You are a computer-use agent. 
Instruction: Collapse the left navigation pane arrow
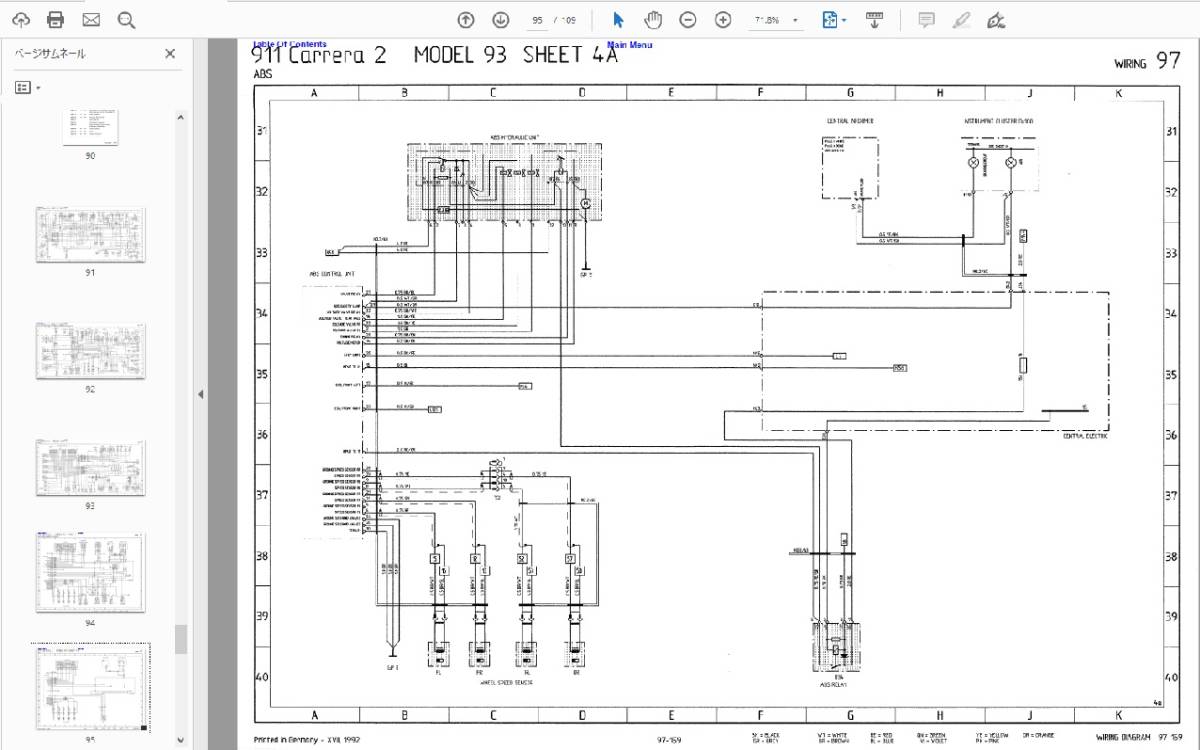[x=200, y=394]
